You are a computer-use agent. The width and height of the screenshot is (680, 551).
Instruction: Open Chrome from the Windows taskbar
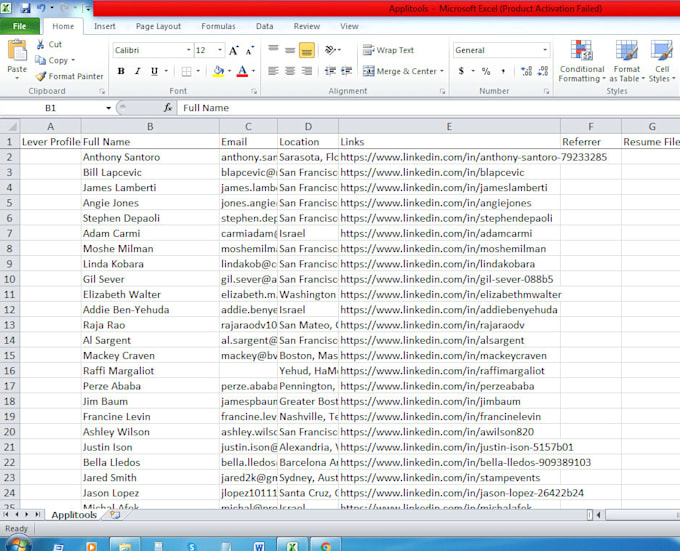click(326, 545)
